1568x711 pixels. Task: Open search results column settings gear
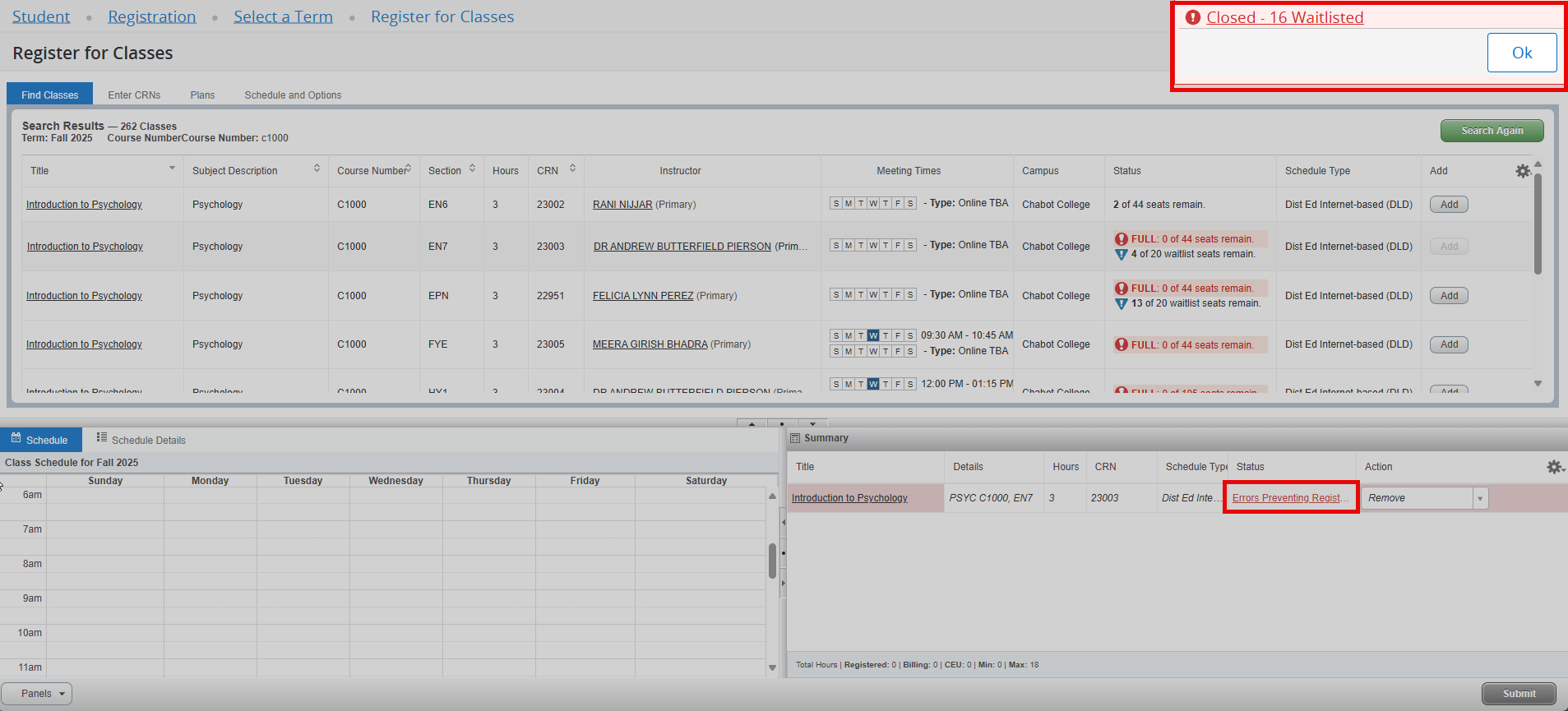tap(1523, 171)
